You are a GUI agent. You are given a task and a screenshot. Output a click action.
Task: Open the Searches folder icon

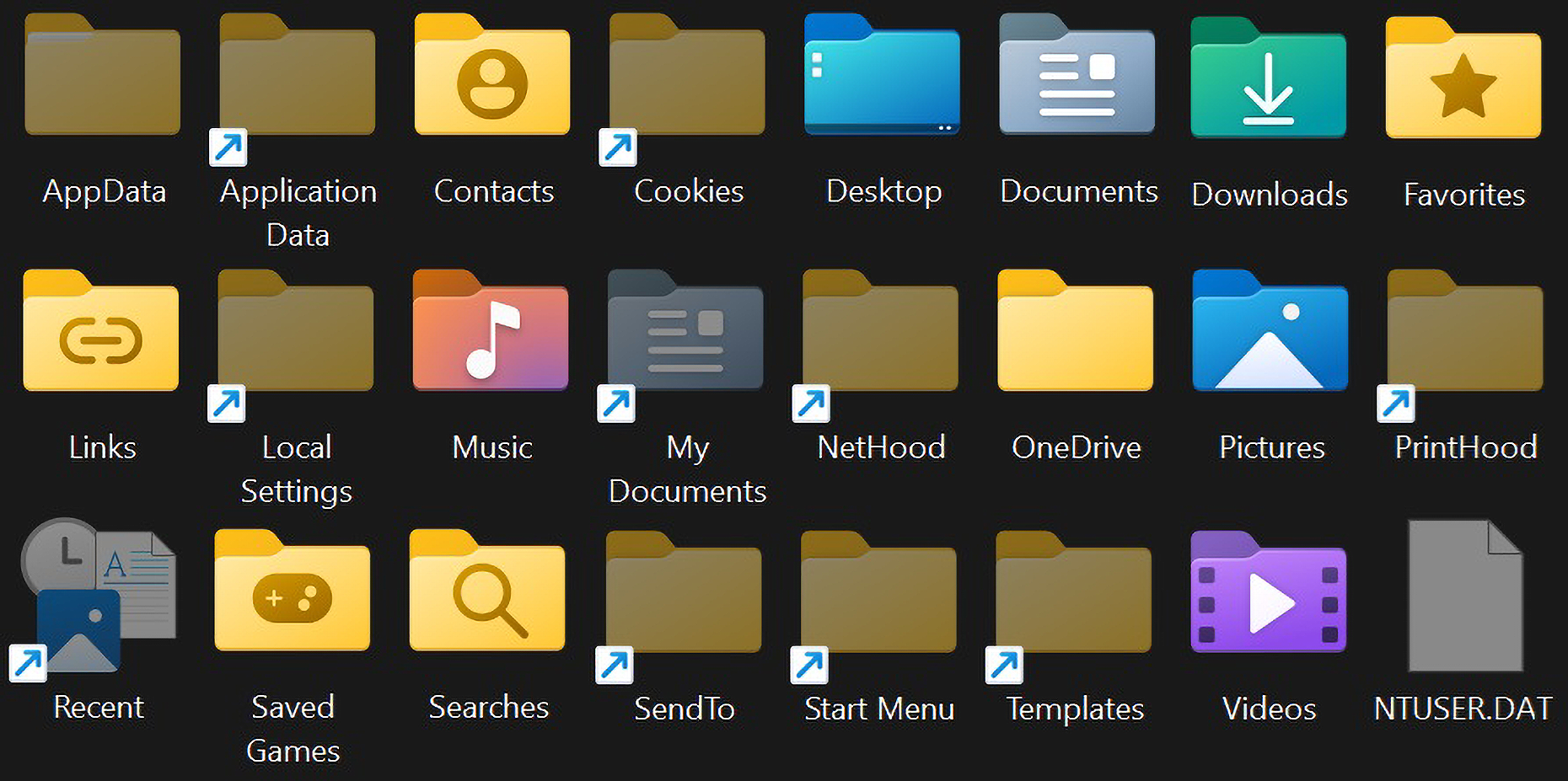click(x=486, y=590)
